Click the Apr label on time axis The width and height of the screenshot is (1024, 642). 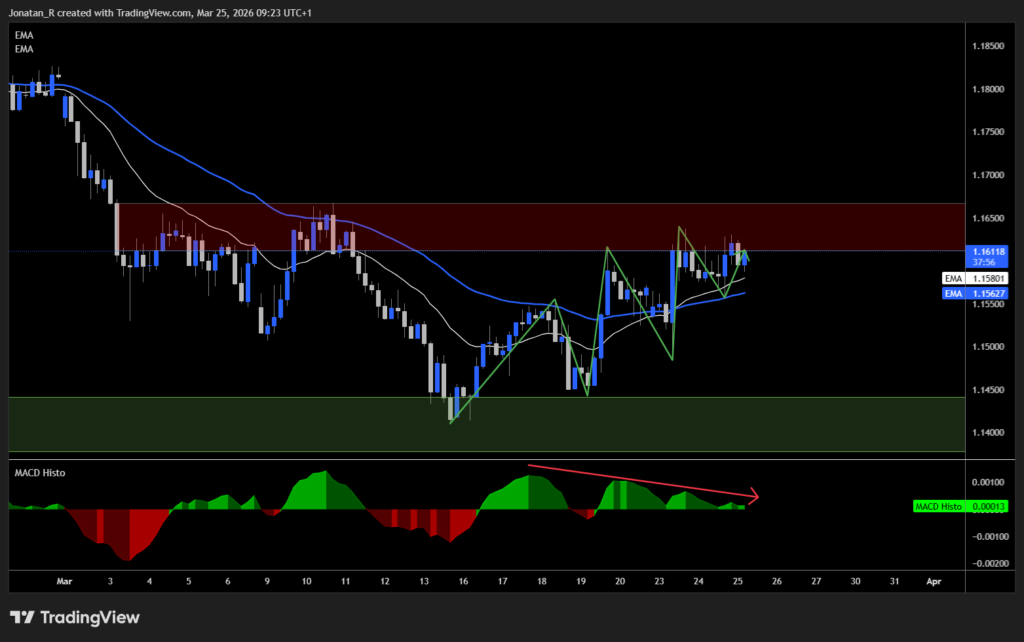(x=932, y=580)
